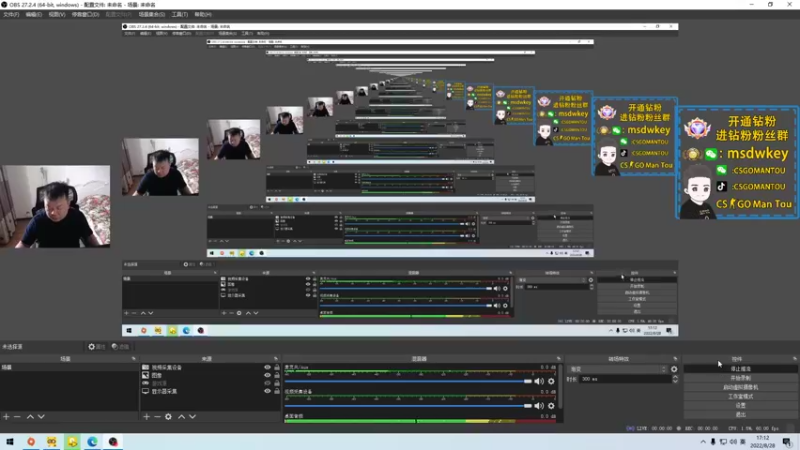800x450 pixels.
Task: Toggle Studio Mode button
Action: coord(740,396)
